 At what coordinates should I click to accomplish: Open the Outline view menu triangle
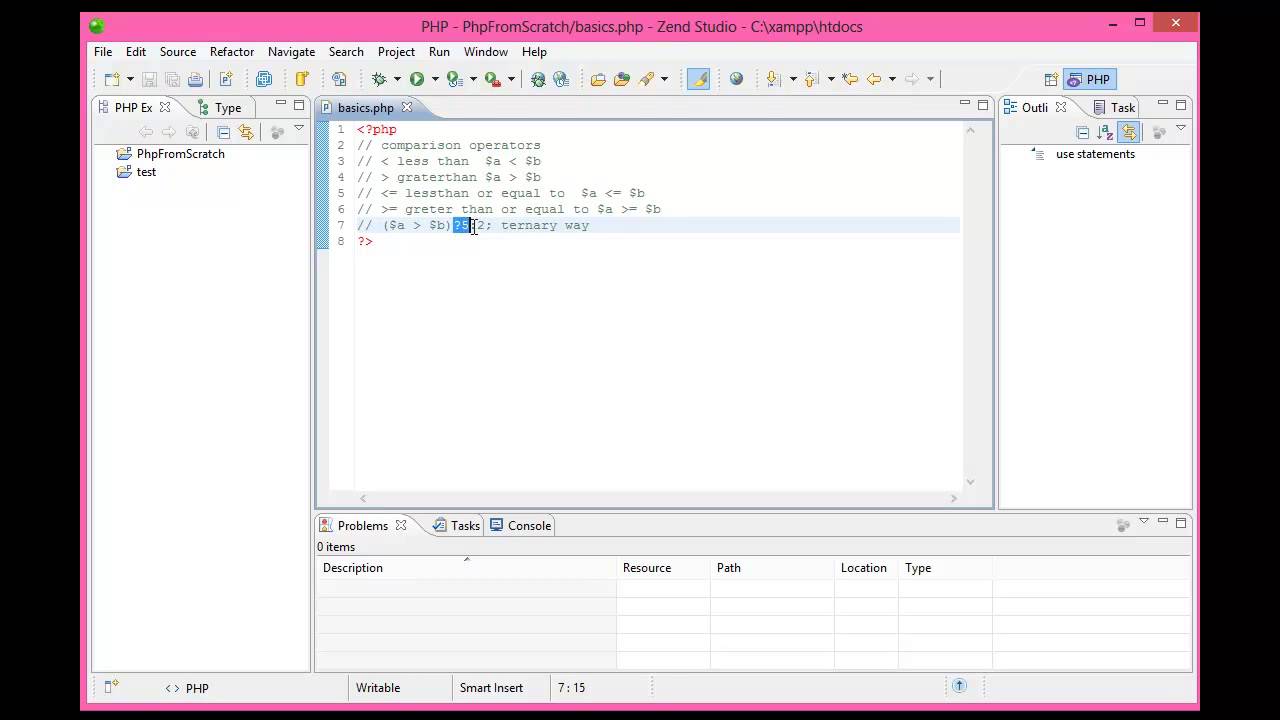pos(1181,129)
